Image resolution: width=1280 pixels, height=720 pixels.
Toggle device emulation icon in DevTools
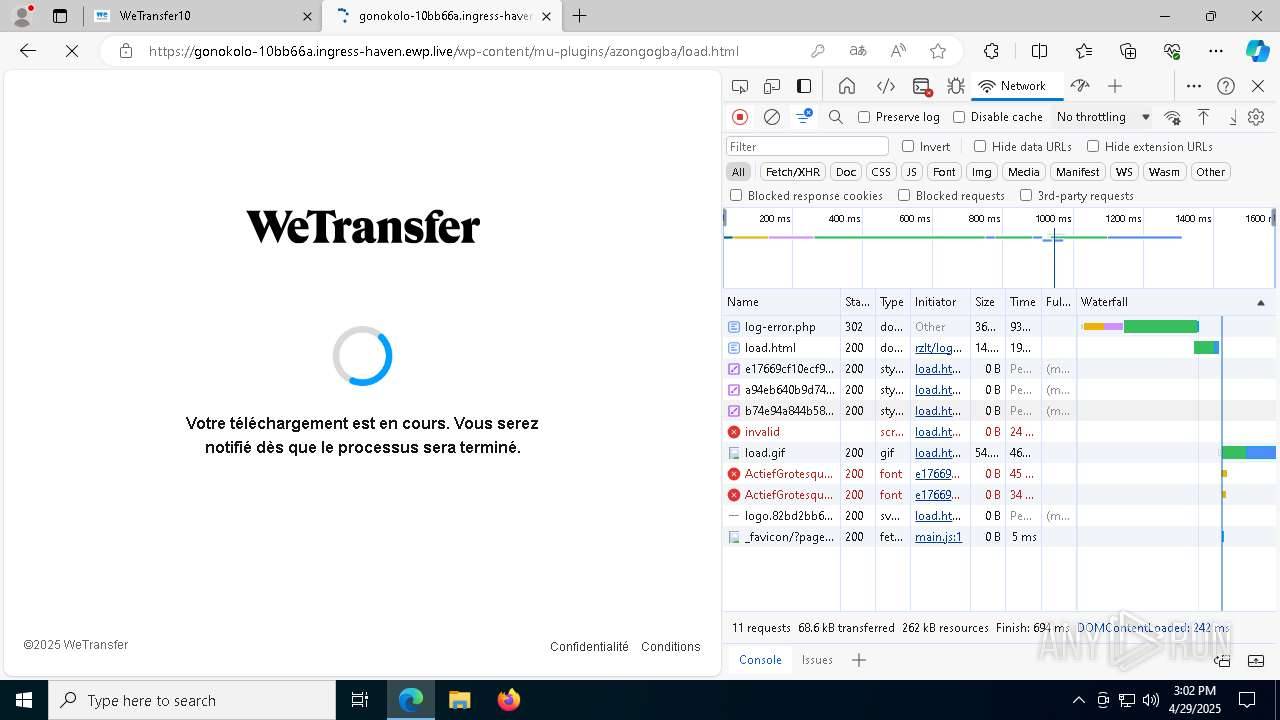pos(772,86)
